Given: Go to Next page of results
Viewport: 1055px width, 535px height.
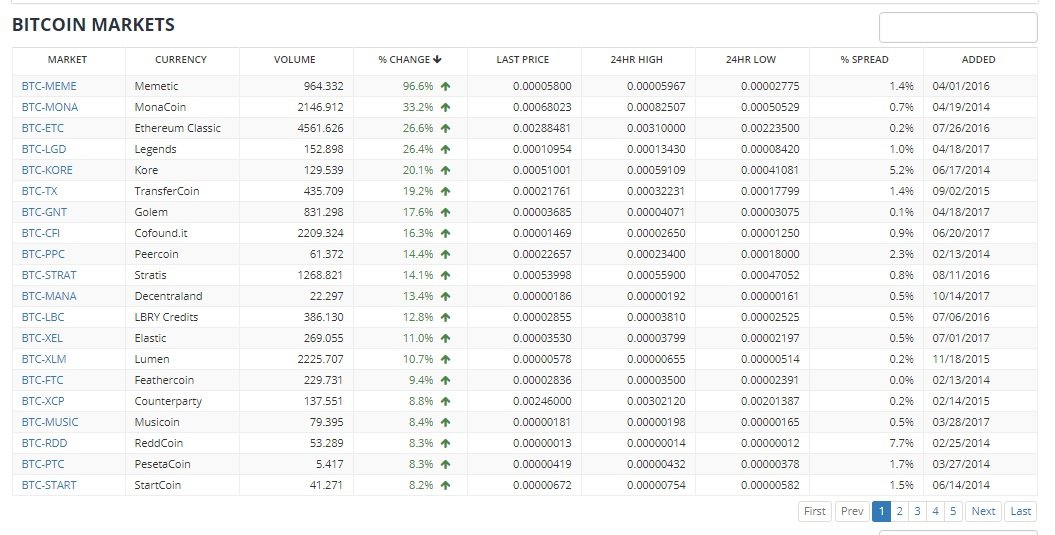Looking at the screenshot, I should click(983, 511).
